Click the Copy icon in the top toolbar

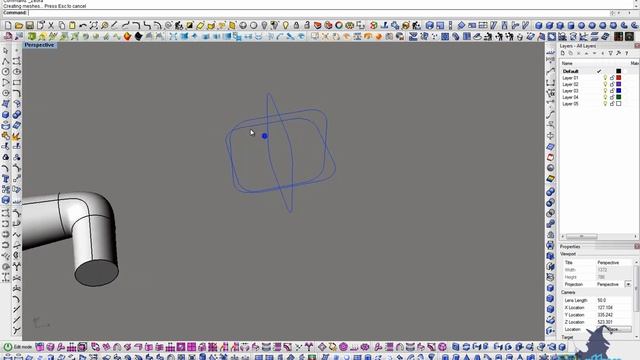[62, 25]
